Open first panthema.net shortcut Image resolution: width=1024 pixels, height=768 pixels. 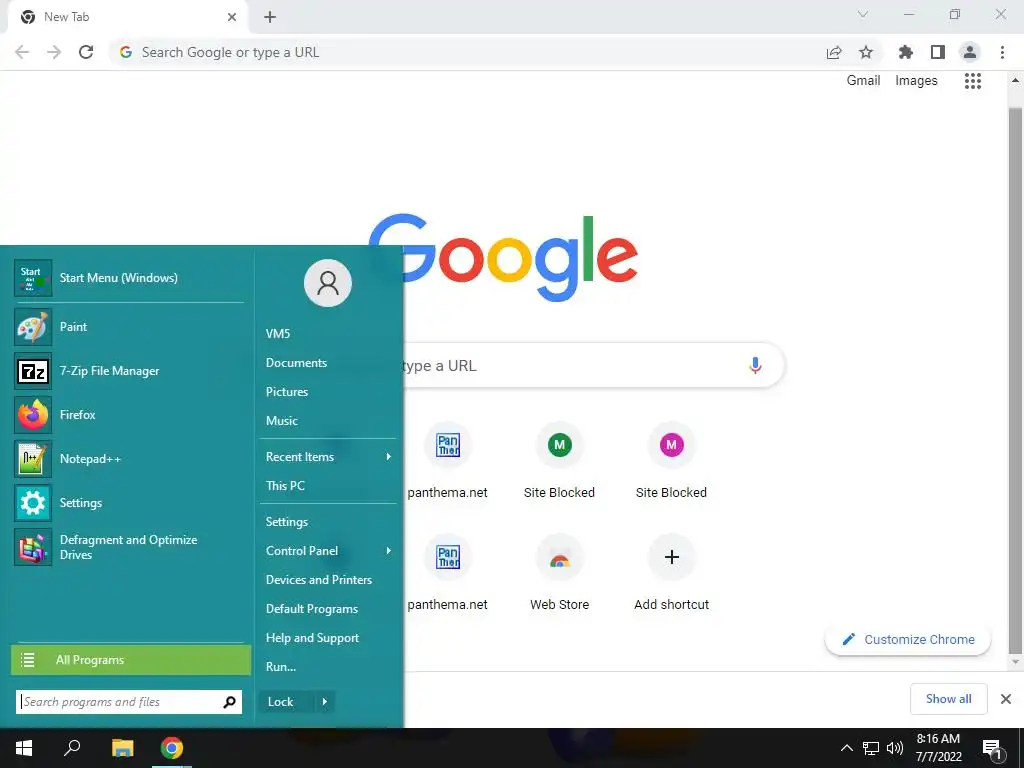tap(447, 462)
